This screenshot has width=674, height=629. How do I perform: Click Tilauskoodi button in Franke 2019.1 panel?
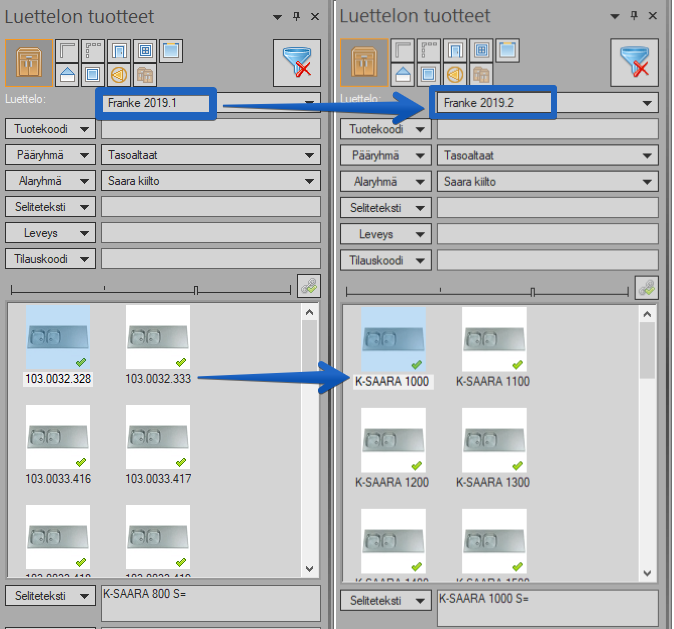[50, 259]
